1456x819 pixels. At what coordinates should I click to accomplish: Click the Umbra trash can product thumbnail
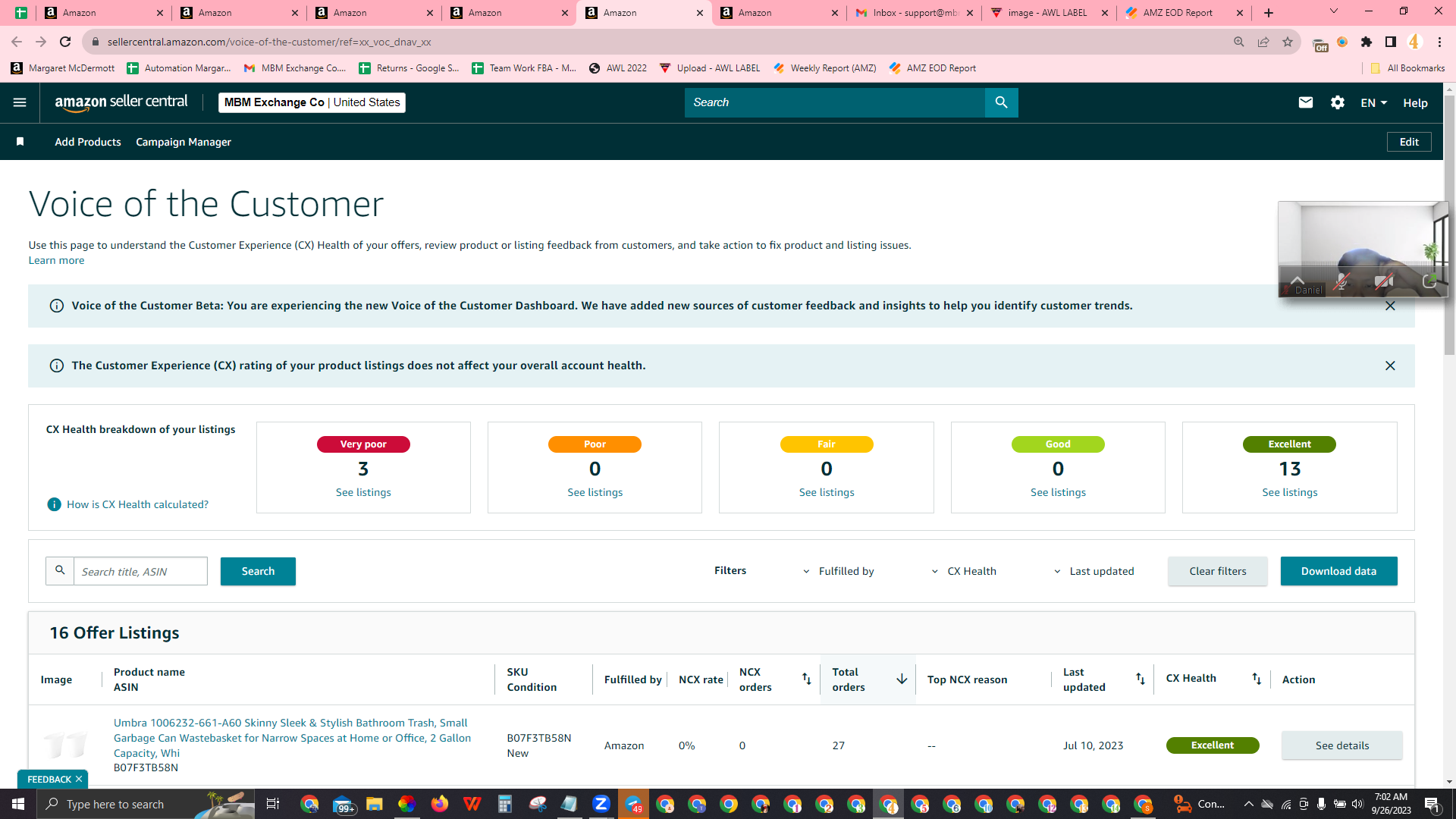click(65, 745)
